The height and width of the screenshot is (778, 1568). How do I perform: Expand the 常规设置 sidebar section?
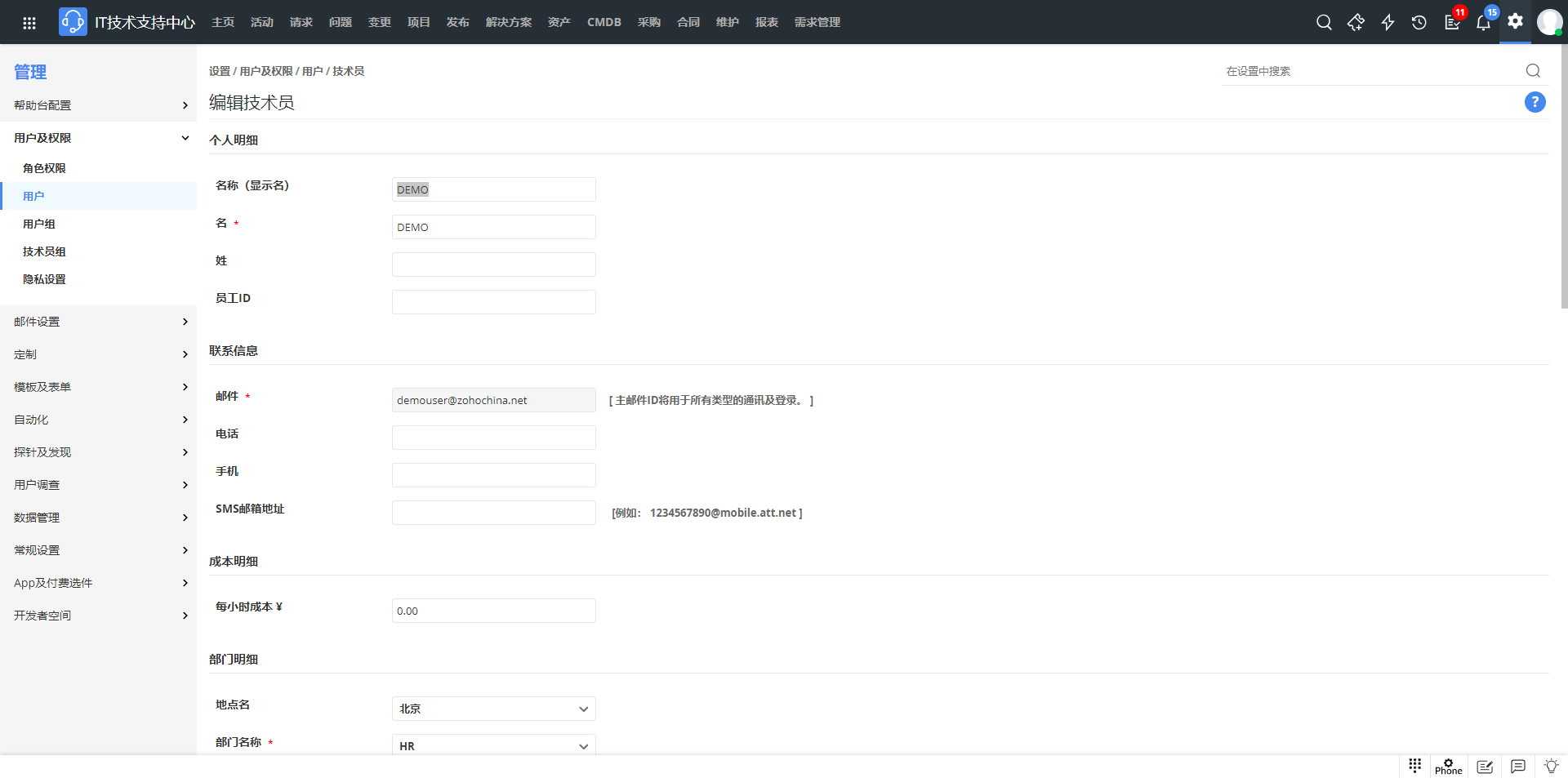[99, 550]
